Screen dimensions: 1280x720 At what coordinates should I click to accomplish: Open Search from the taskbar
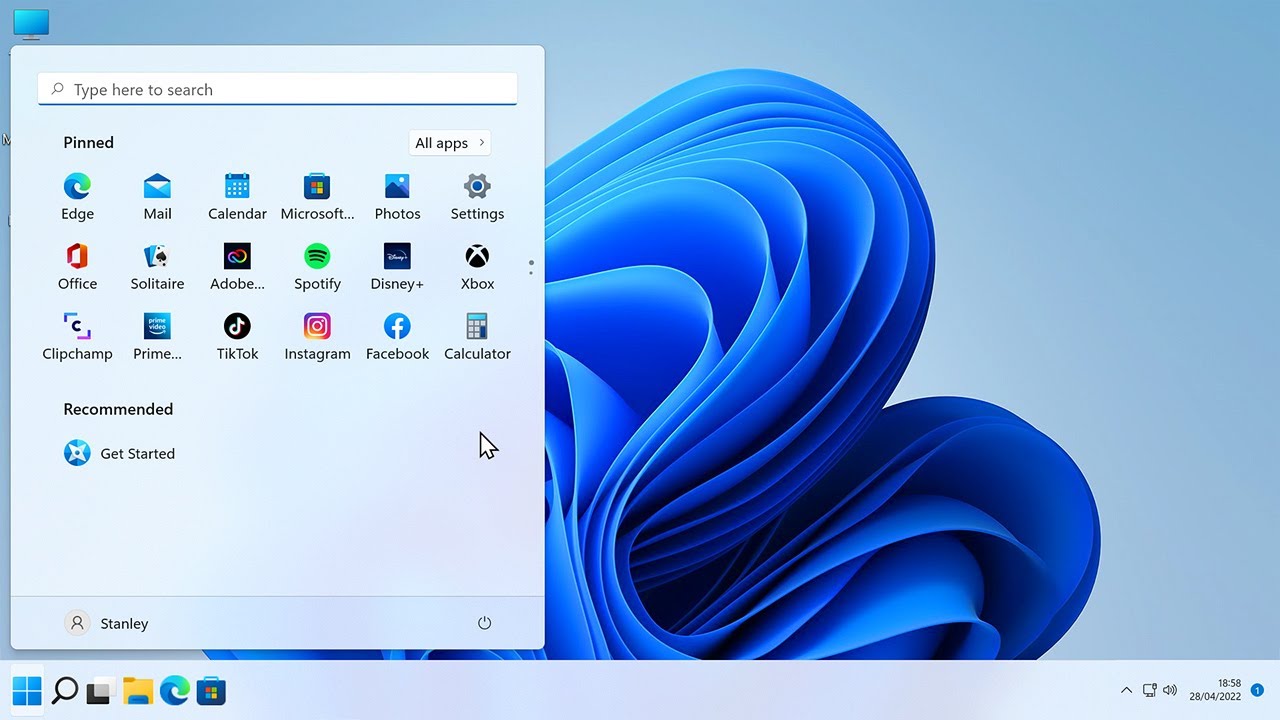(x=65, y=690)
